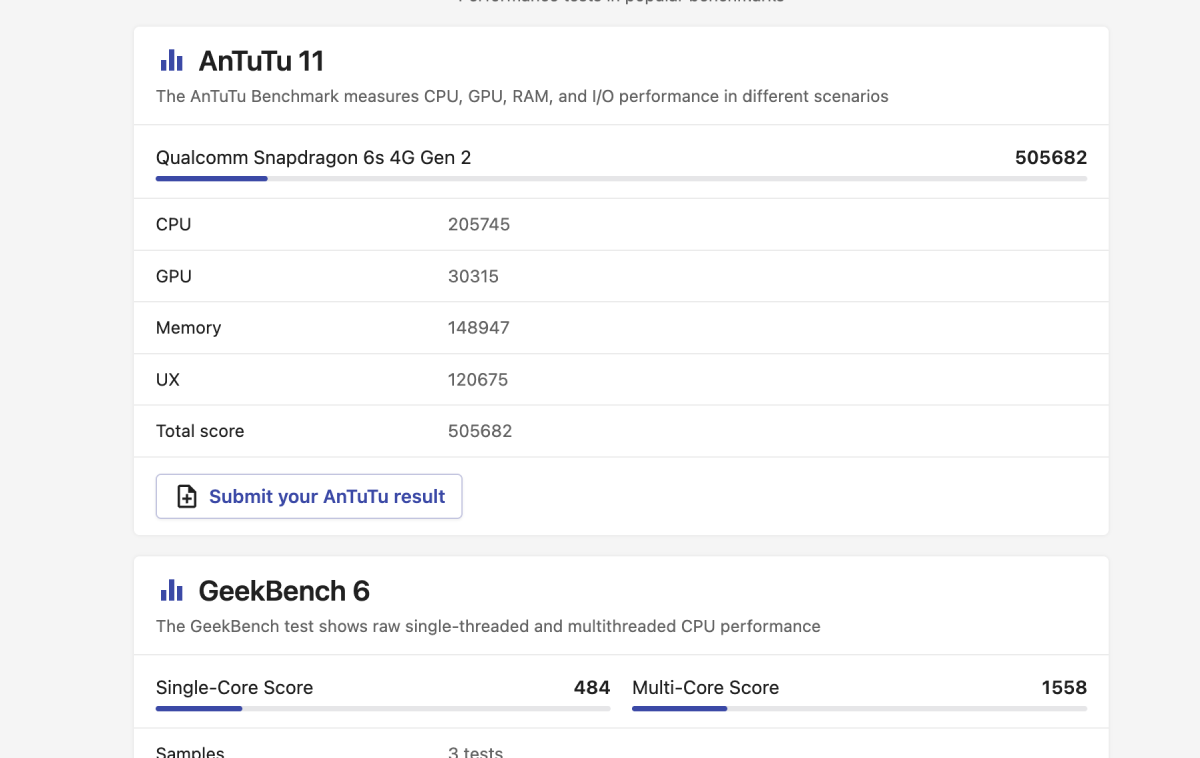Click the Memory row label
This screenshot has width=1200, height=758.
click(x=188, y=328)
